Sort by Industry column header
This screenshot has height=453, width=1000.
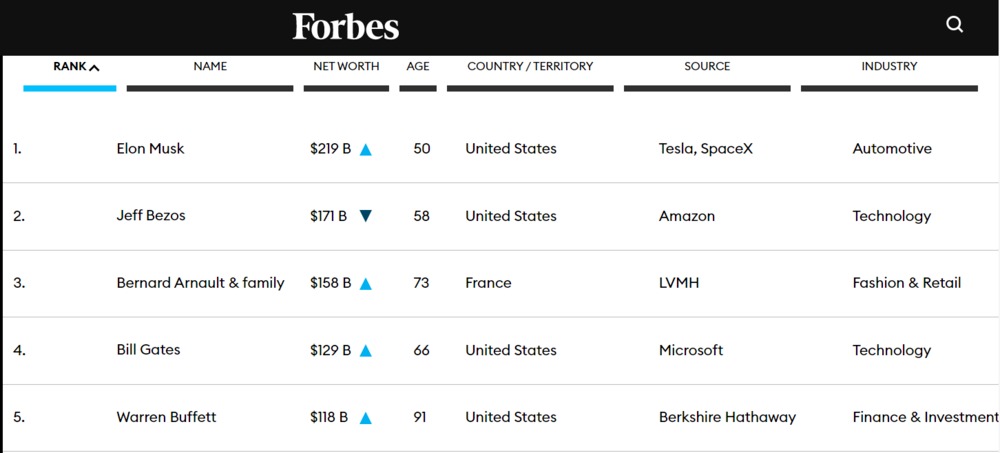point(889,66)
